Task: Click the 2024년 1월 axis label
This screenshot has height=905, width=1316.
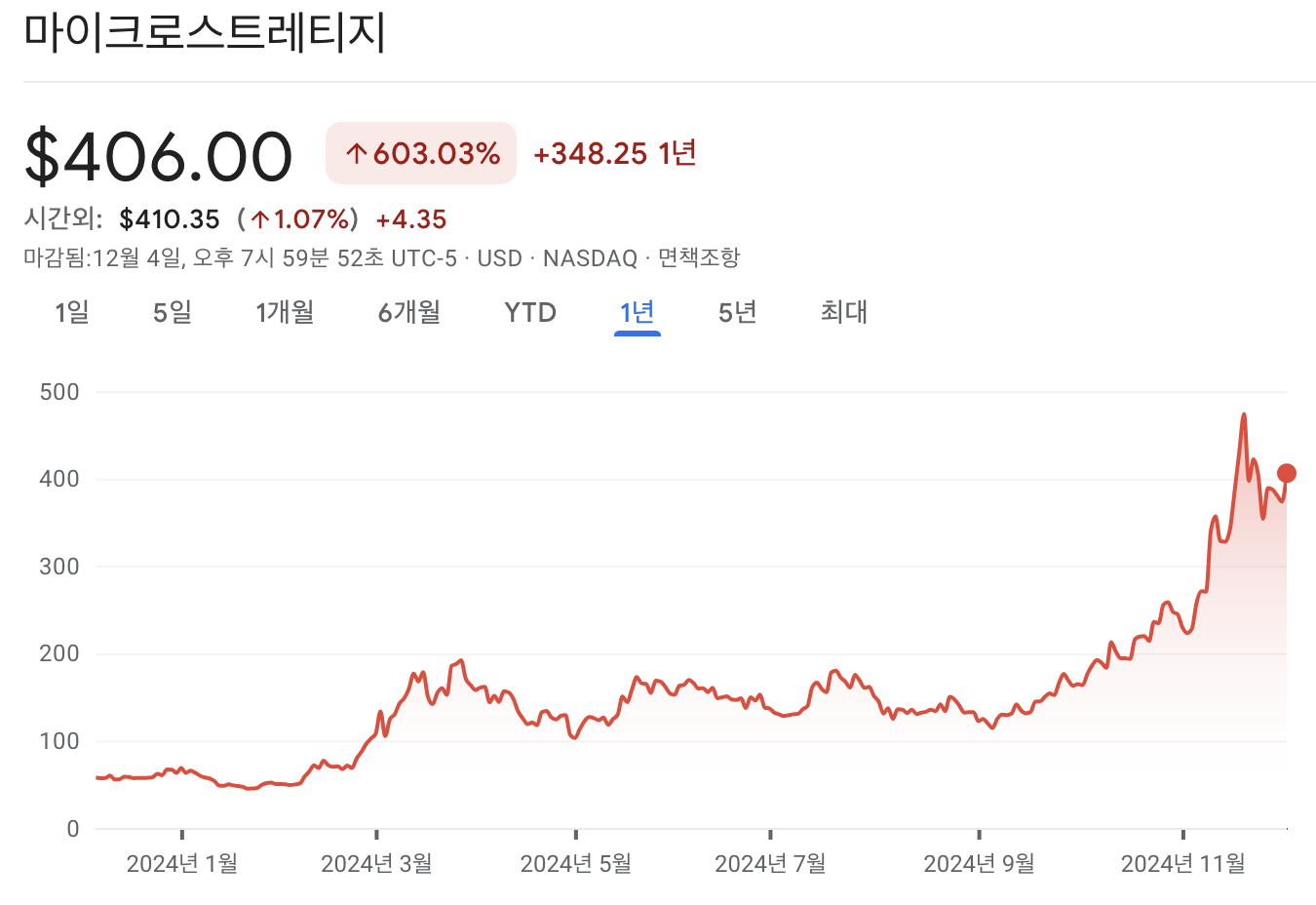Action: [x=183, y=863]
